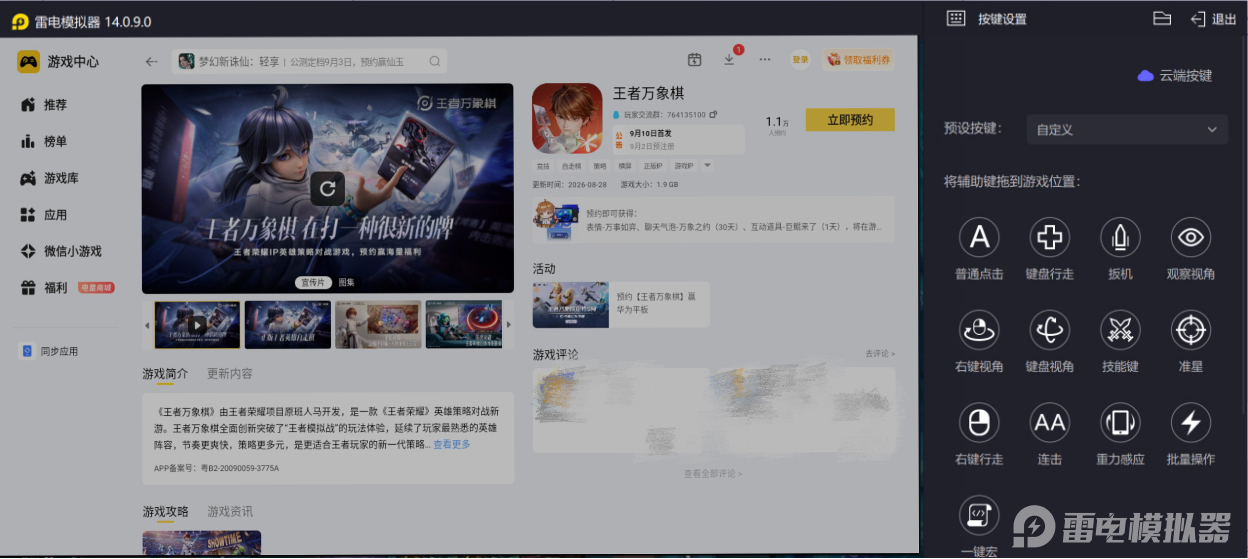Screen dimensions: 1248x559
Task: Select the 重力感应 gravity sensor icon
Action: 1120,423
